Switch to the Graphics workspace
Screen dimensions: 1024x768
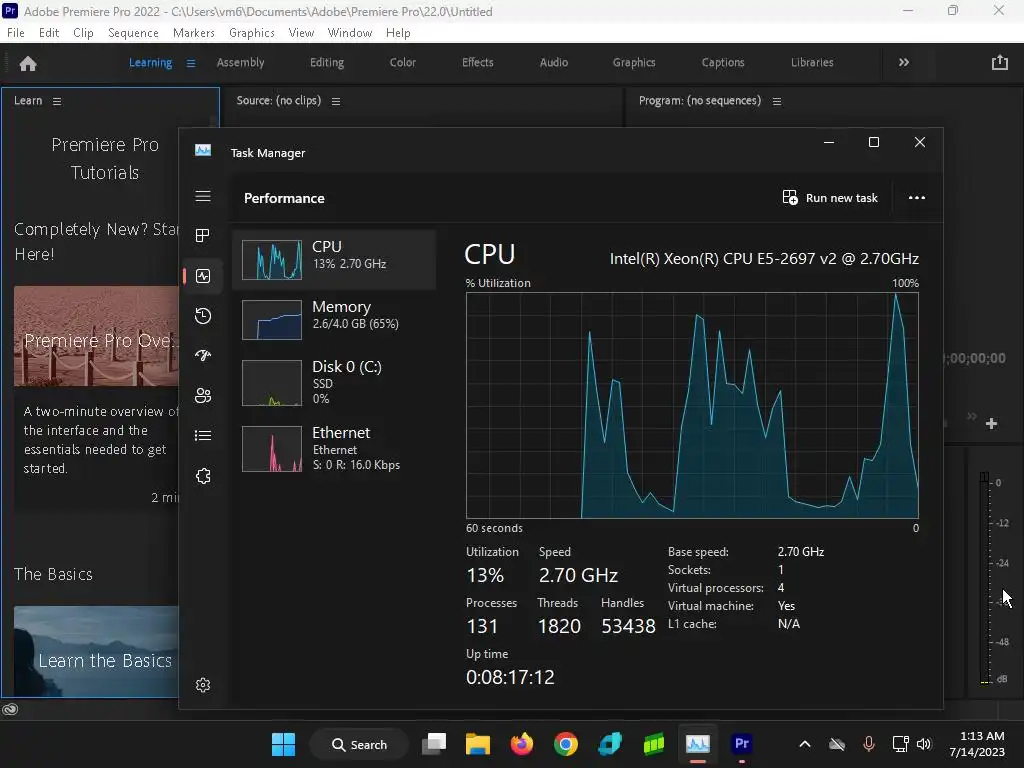633,63
